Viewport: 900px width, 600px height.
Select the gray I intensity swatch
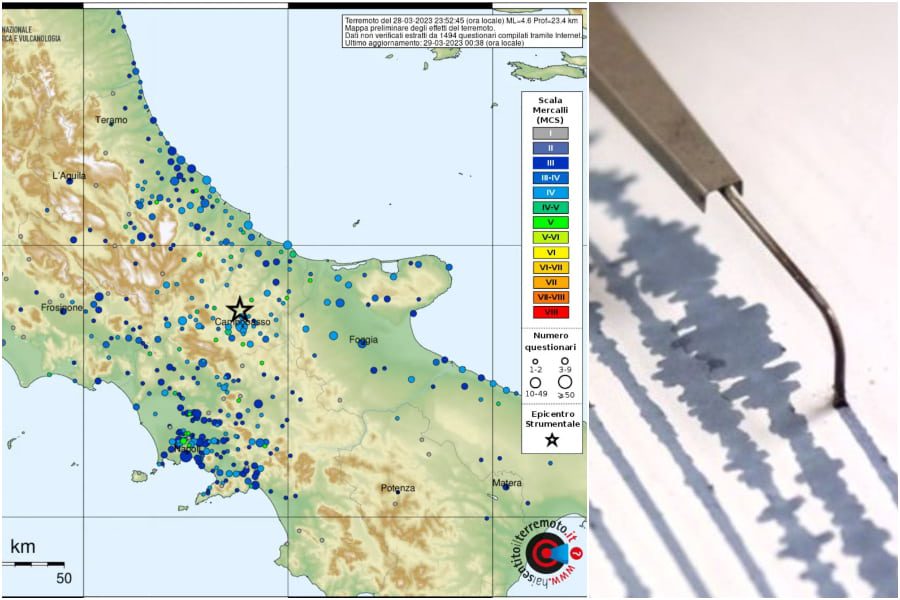(550, 133)
